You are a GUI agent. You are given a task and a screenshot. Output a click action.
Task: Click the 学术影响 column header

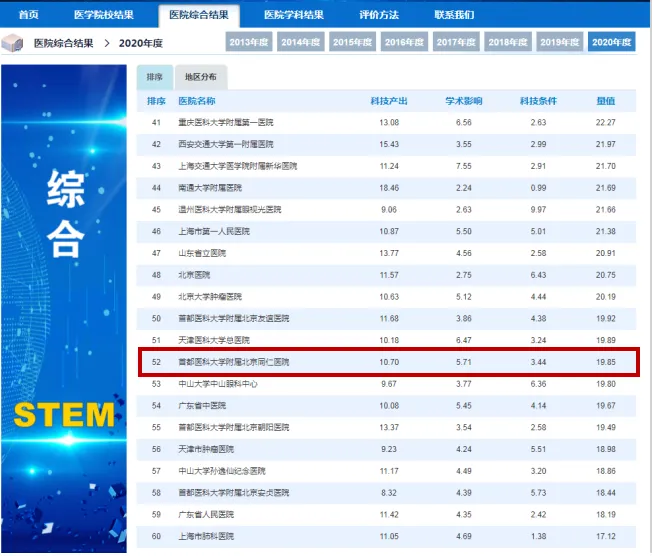[x=464, y=101]
